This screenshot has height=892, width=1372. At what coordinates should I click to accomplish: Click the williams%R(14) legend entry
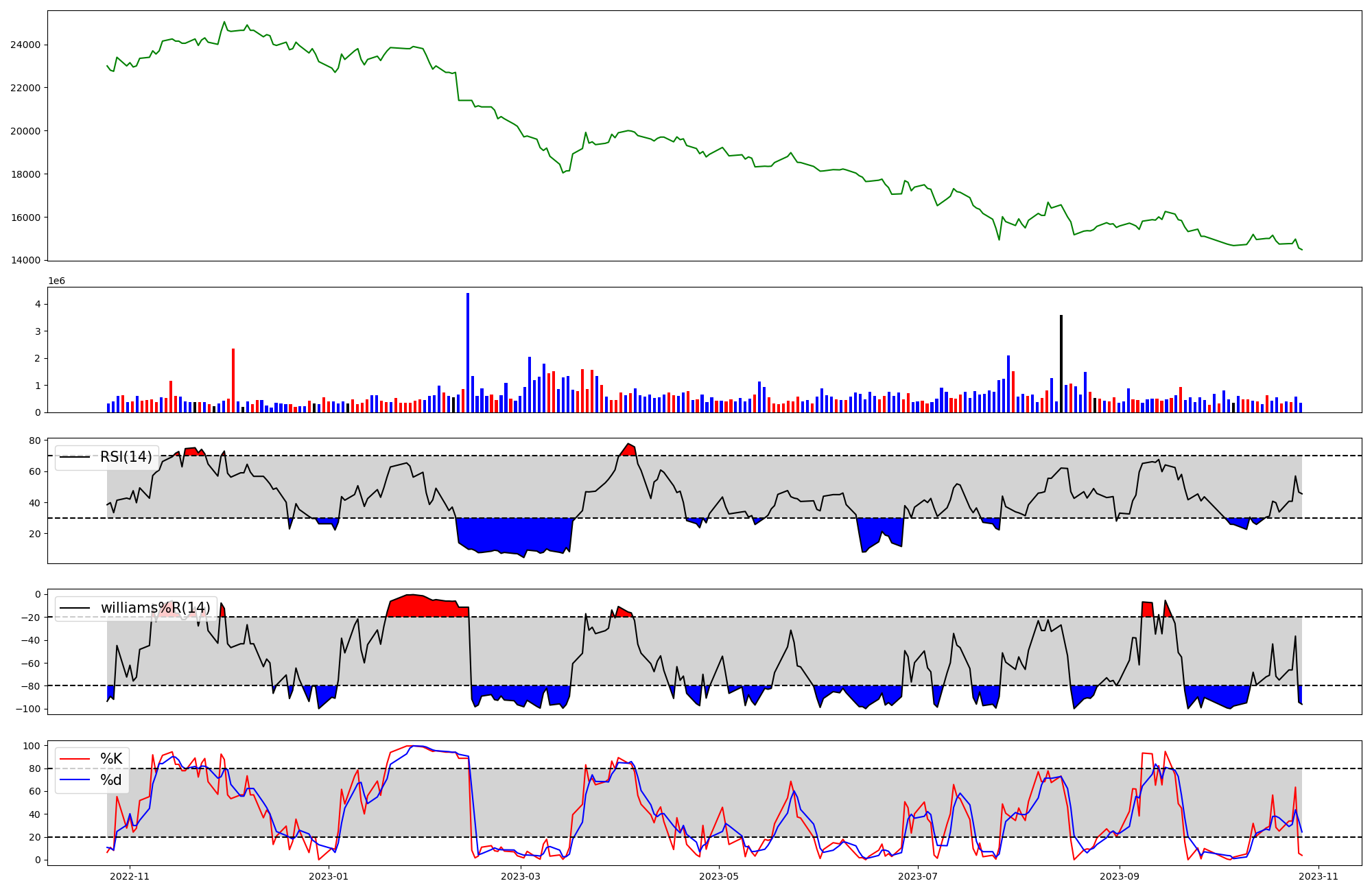[x=155, y=608]
